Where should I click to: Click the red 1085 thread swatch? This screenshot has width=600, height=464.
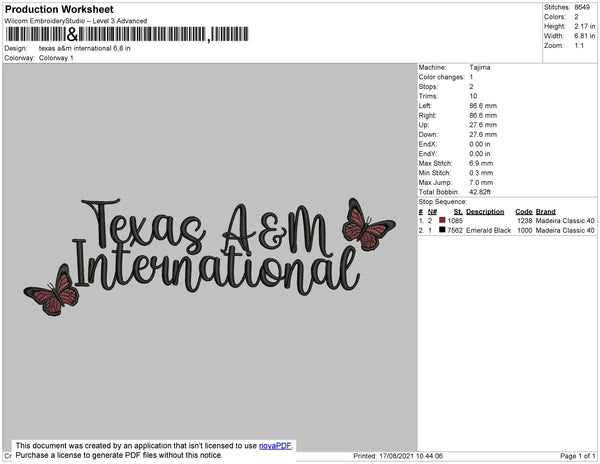[442, 220]
